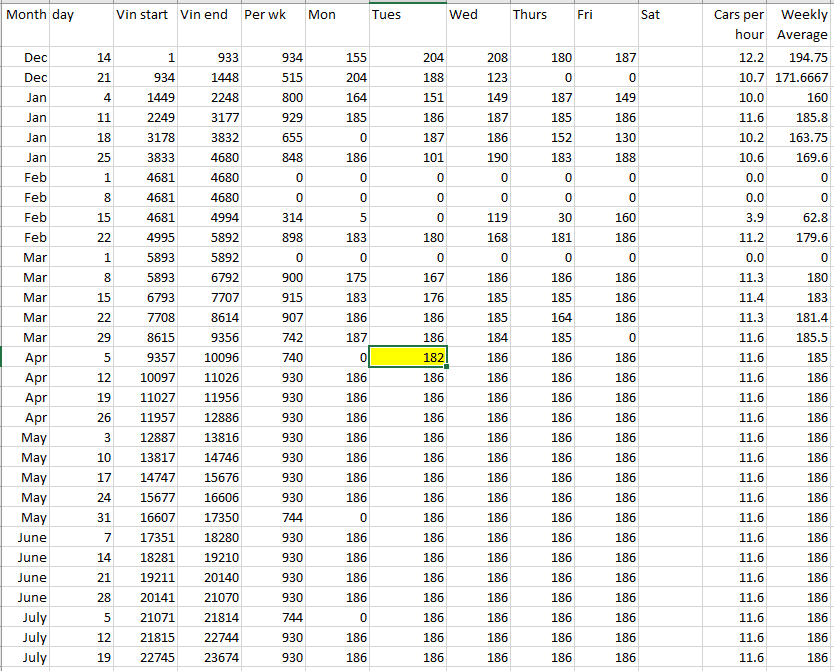Select the Tues cell containing 101
Viewport: 834px width, 671px height.
click(x=407, y=158)
